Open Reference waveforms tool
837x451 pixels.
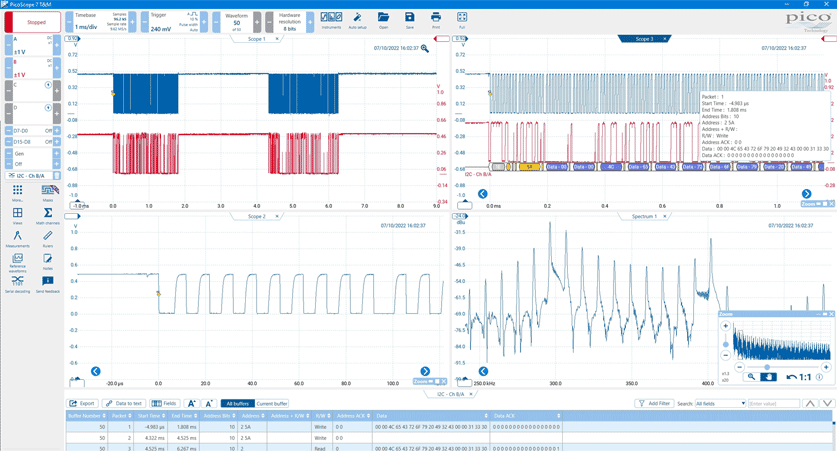[x=17, y=261]
